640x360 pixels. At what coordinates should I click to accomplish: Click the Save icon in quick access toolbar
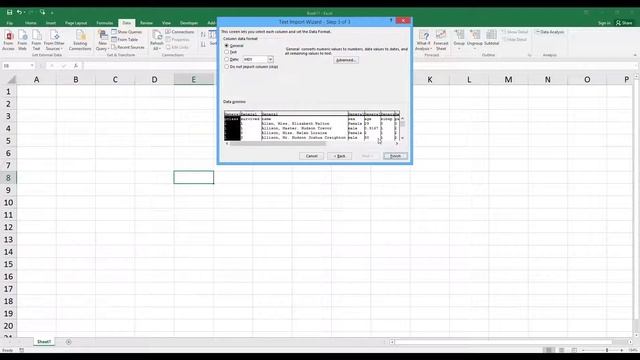(9, 12)
